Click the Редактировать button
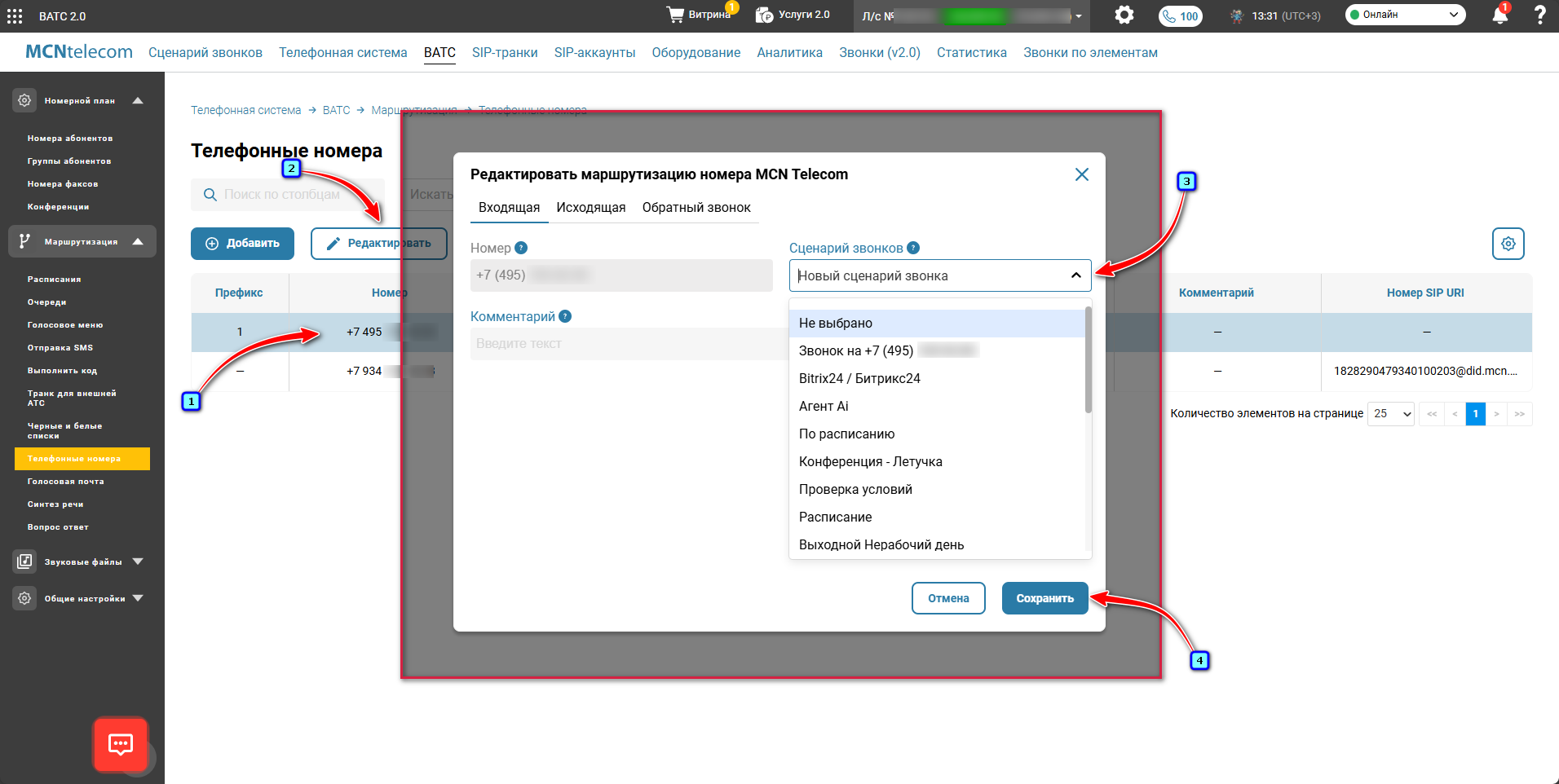The image size is (1559, 784). (378, 244)
